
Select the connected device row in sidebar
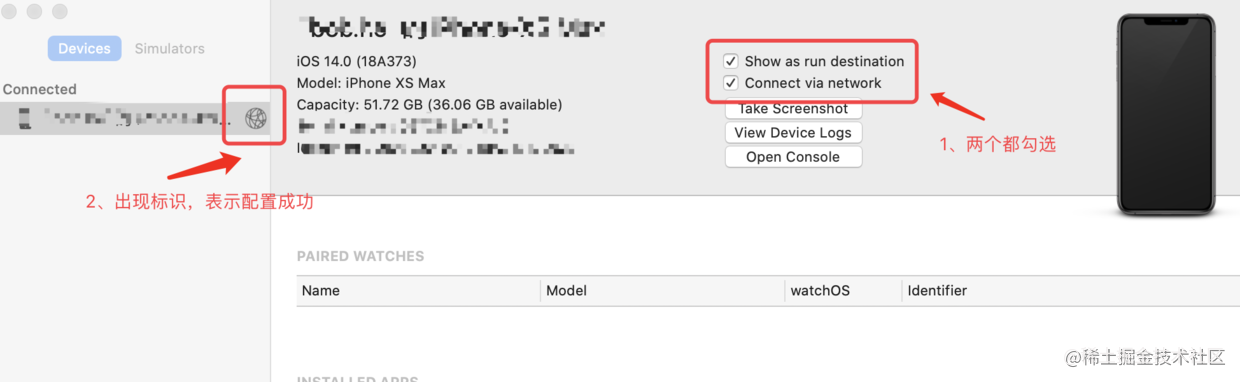pos(135,119)
